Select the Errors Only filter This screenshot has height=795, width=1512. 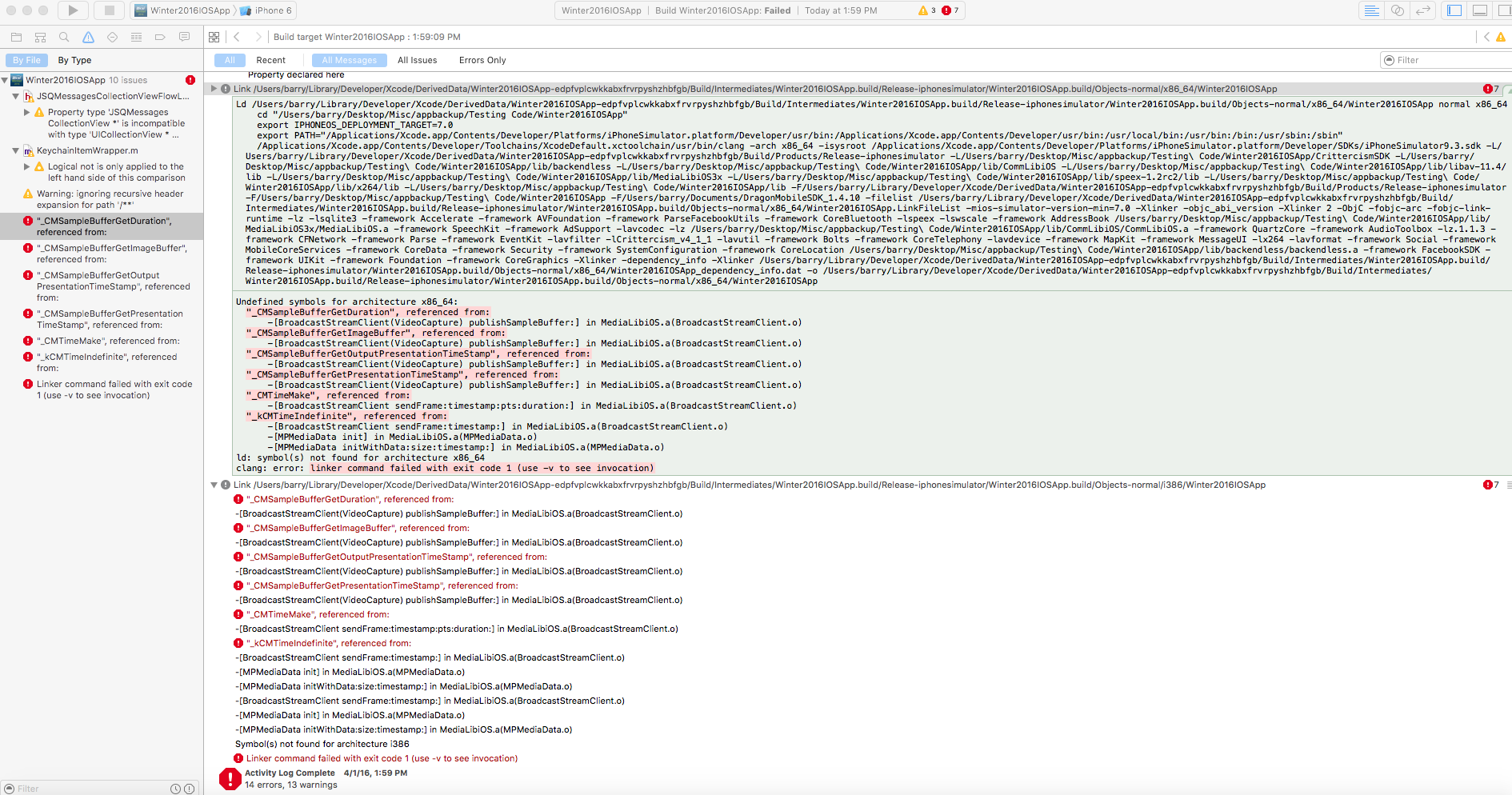point(482,60)
